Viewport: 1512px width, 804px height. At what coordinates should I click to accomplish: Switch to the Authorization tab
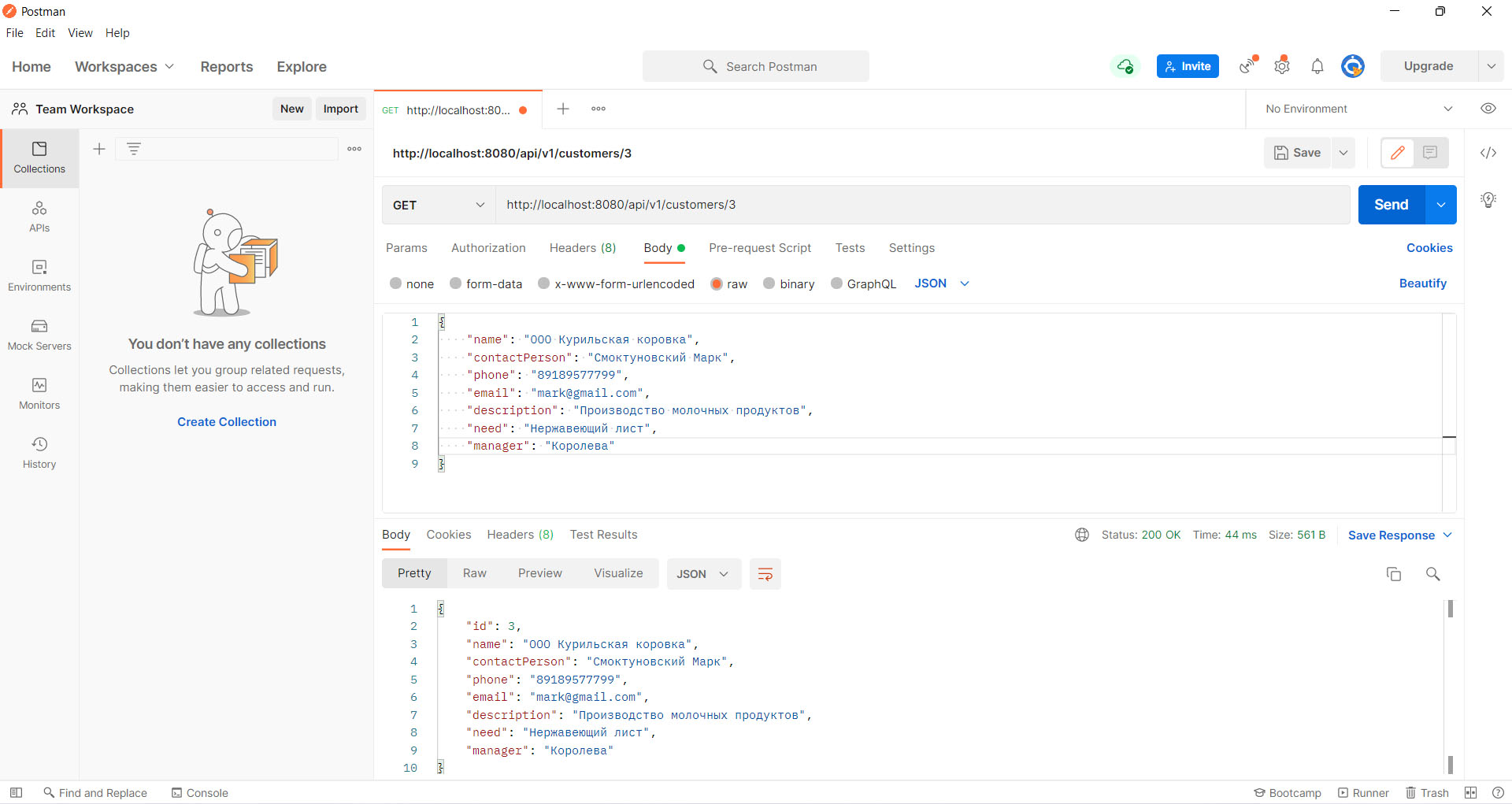coord(488,248)
